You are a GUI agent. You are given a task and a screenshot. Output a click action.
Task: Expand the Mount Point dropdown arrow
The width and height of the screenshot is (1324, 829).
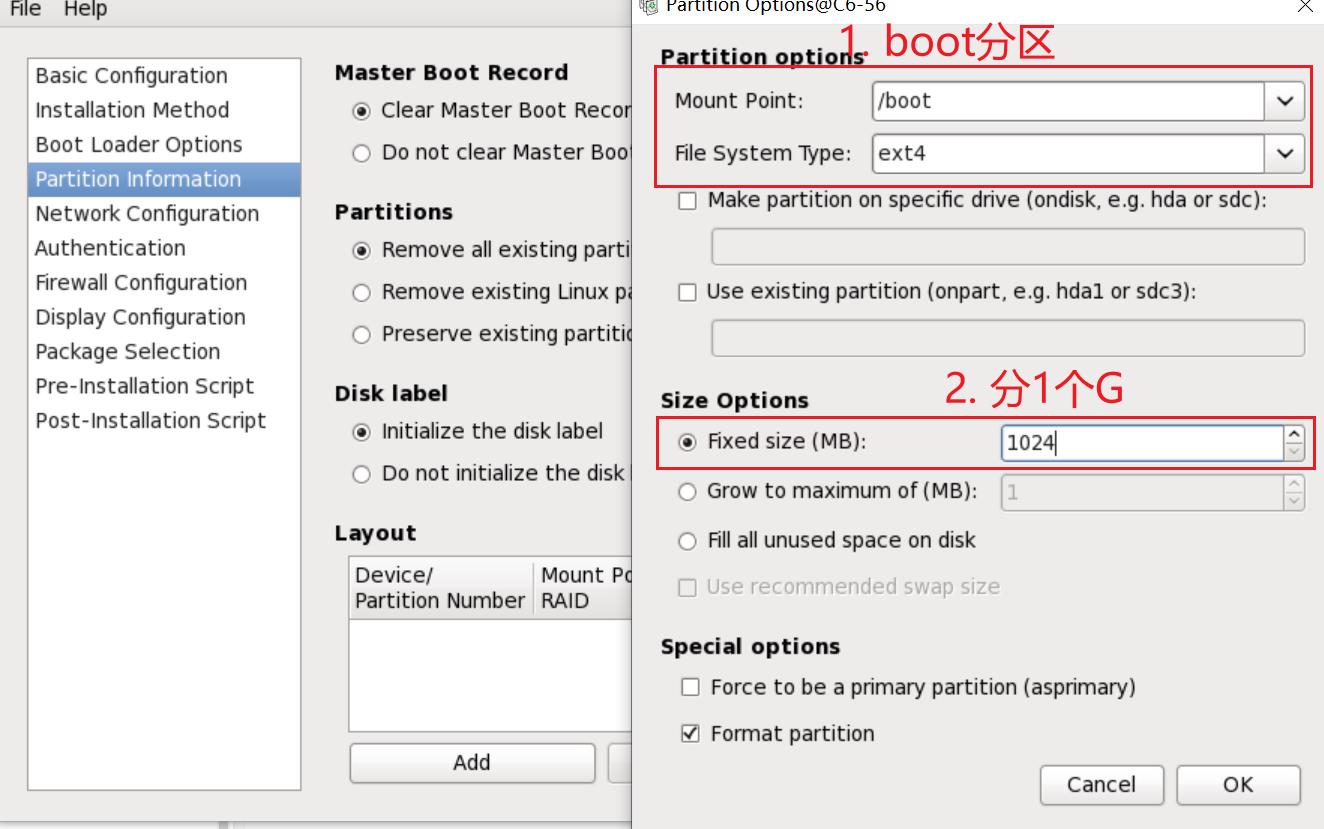(x=1285, y=100)
